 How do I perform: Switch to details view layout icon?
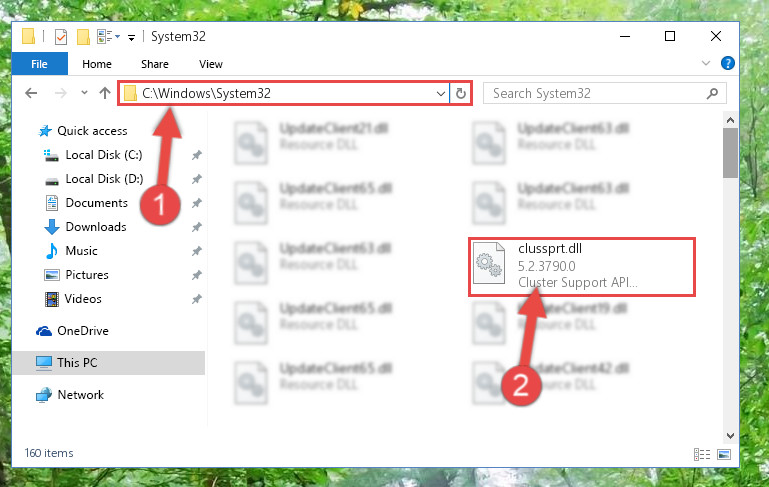pos(702,454)
